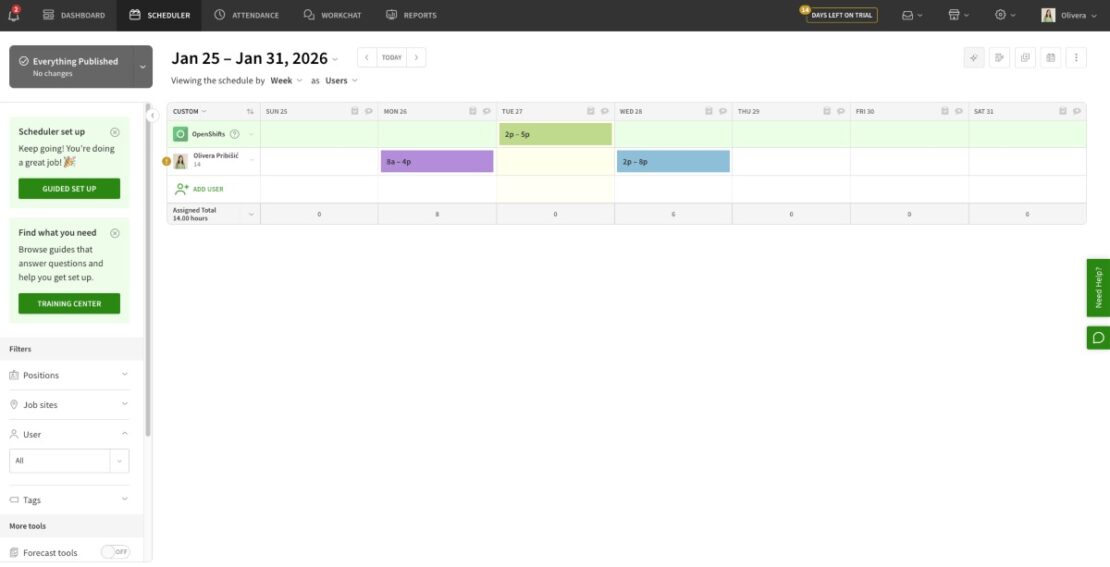The width and height of the screenshot is (1110, 567).
Task: Click the sort arrows beside Custom
Action: (250, 111)
